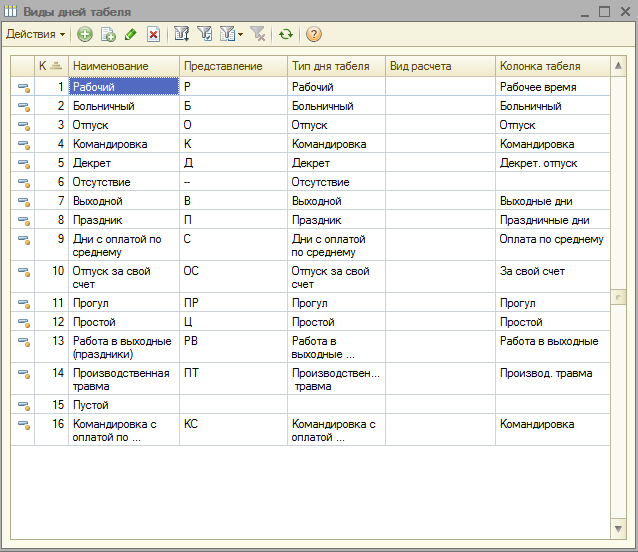
Task: Click the row icon for Рабочий entry
Action: coord(23,87)
